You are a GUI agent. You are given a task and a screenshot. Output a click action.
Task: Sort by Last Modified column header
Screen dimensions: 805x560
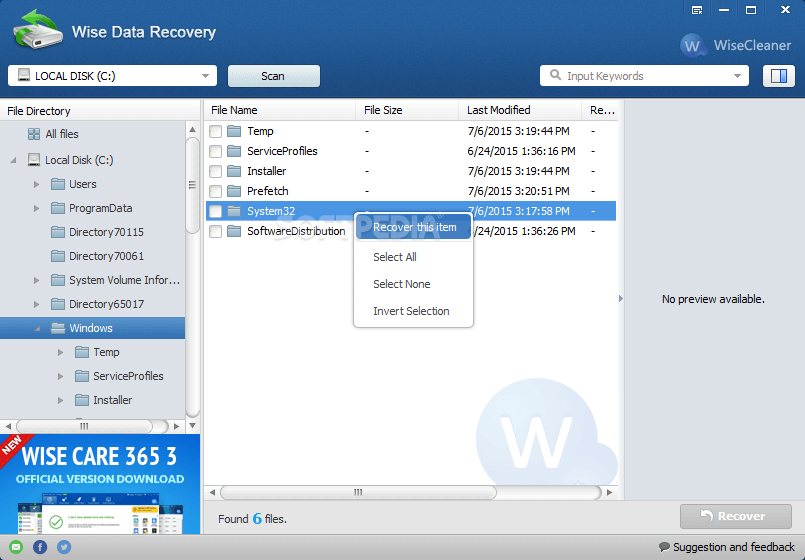520,110
